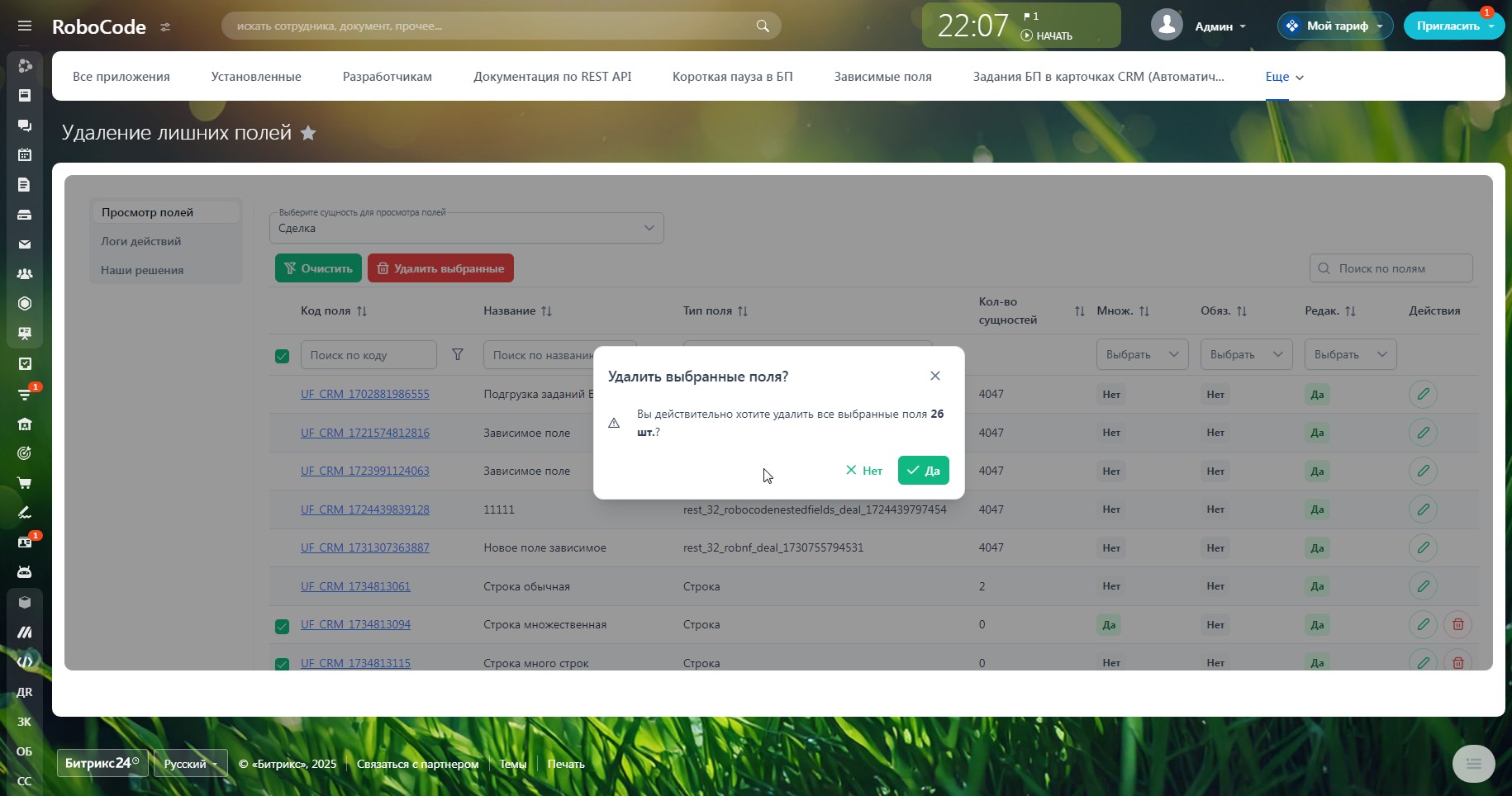Edit field UF_CRM_1734813094 with pencil icon
This screenshot has height=796, width=1512.
point(1423,624)
